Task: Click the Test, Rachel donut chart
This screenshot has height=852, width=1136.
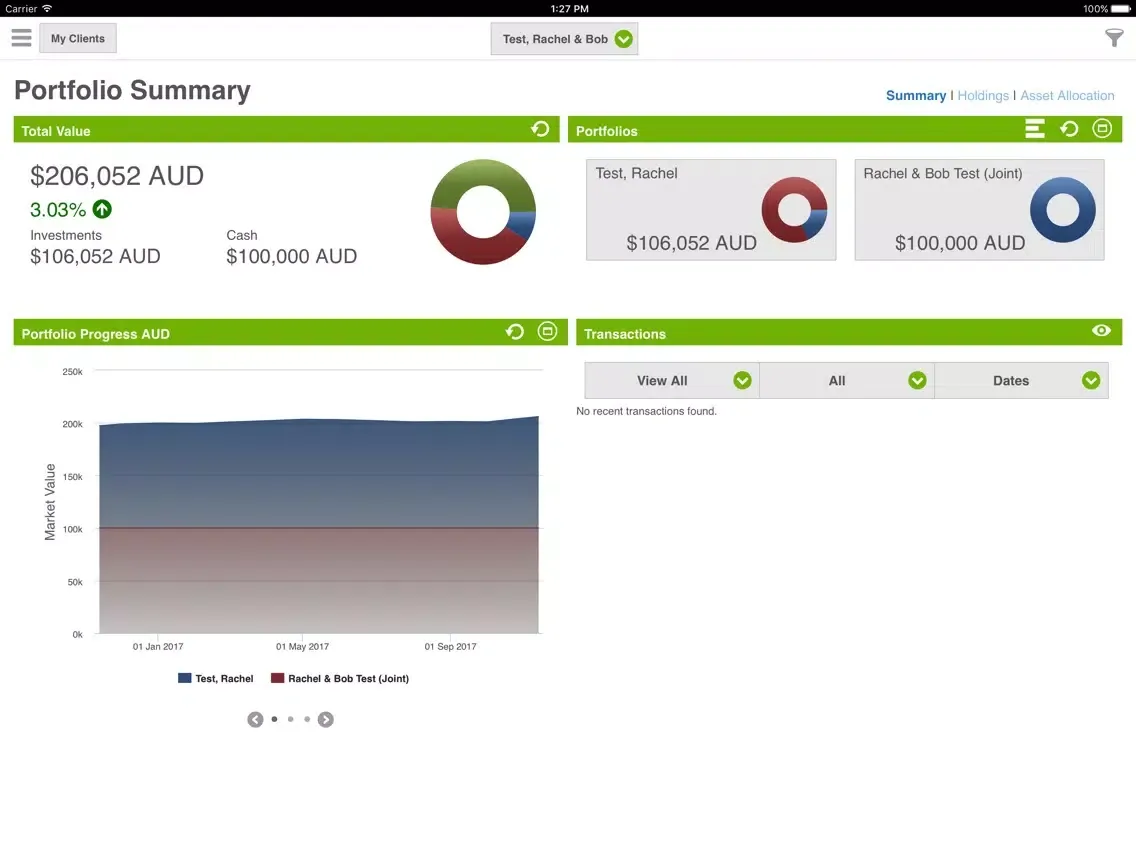Action: point(794,209)
